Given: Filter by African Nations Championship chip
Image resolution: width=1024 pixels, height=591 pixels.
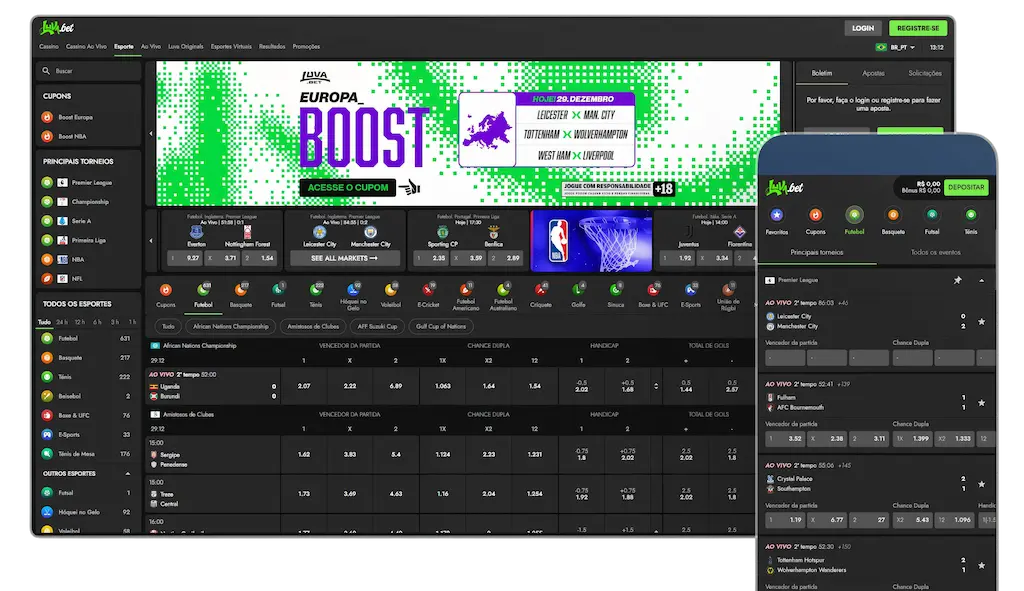Looking at the screenshot, I should click(x=231, y=327).
